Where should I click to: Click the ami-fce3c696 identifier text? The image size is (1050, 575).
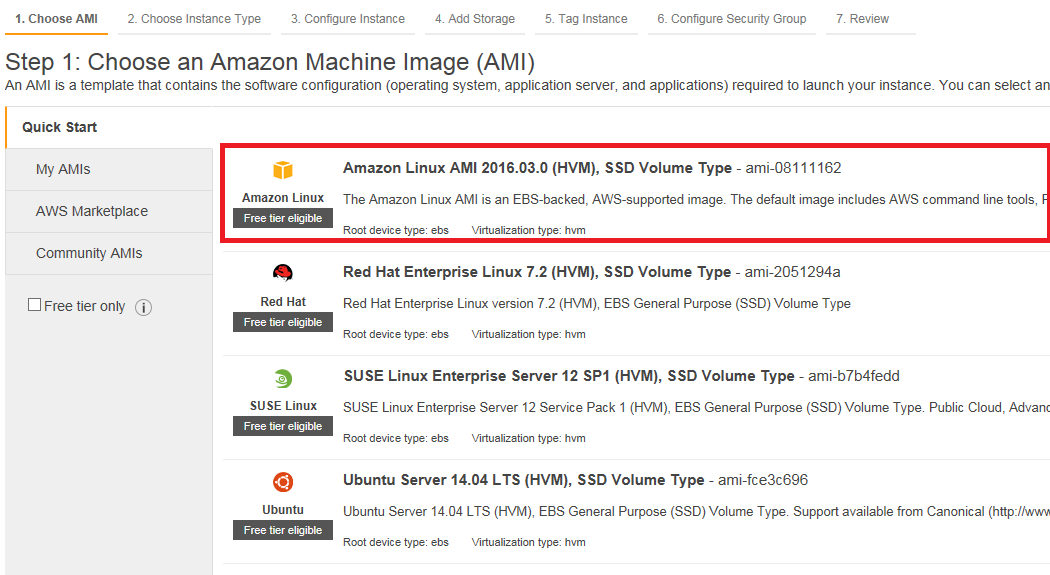(763, 480)
